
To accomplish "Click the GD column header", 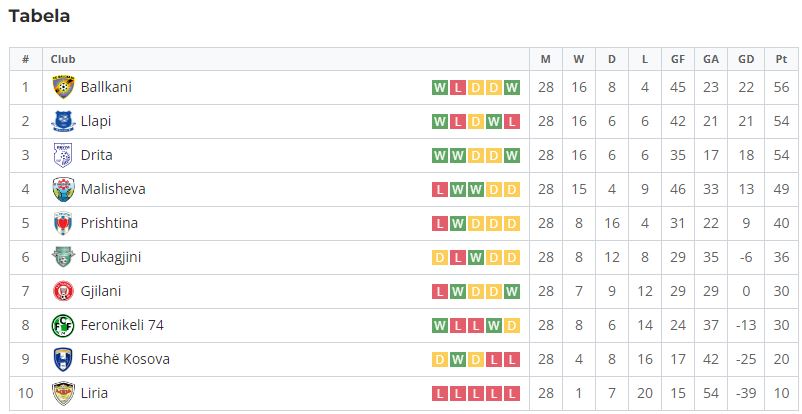I will click(746, 59).
